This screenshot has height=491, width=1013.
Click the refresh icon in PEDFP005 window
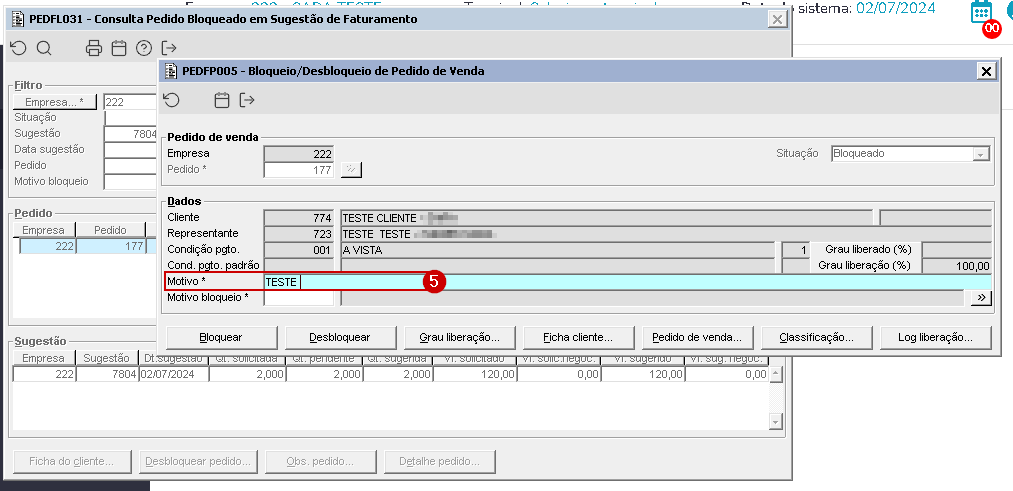171,100
